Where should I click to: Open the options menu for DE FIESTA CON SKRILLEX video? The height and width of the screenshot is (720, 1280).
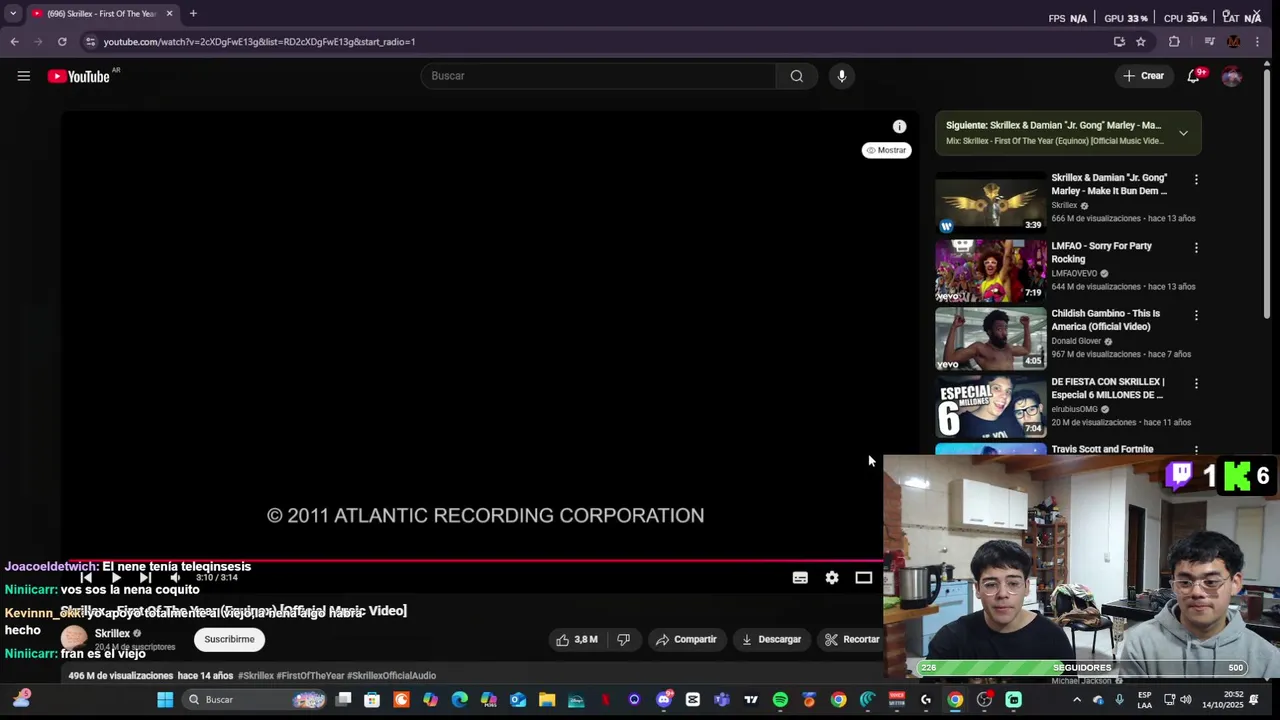click(x=1196, y=383)
